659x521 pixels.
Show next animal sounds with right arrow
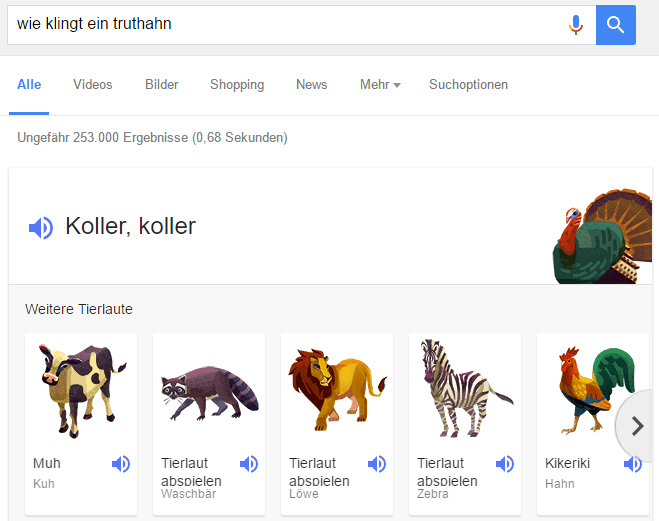click(638, 426)
